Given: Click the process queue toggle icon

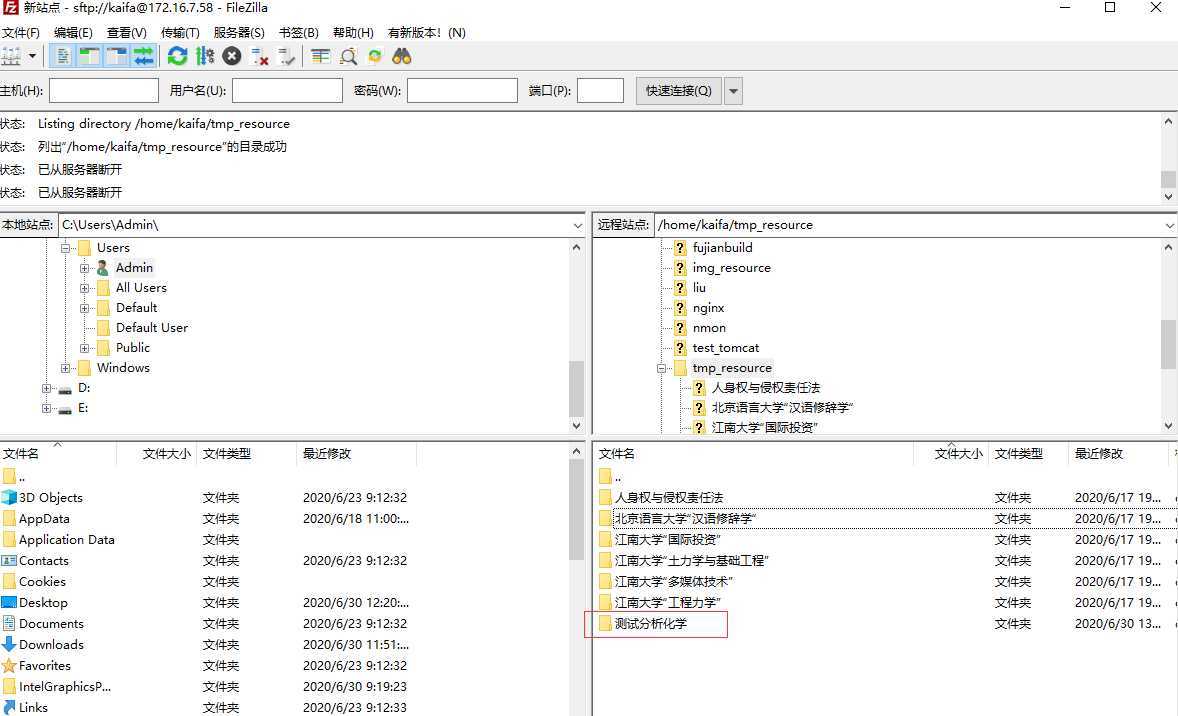Looking at the screenshot, I should [x=205, y=56].
